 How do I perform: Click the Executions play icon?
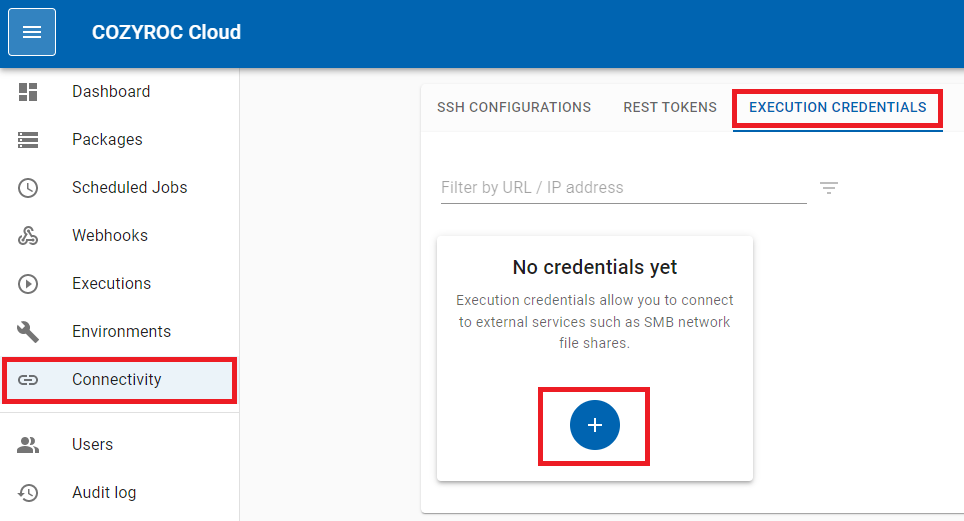28,284
